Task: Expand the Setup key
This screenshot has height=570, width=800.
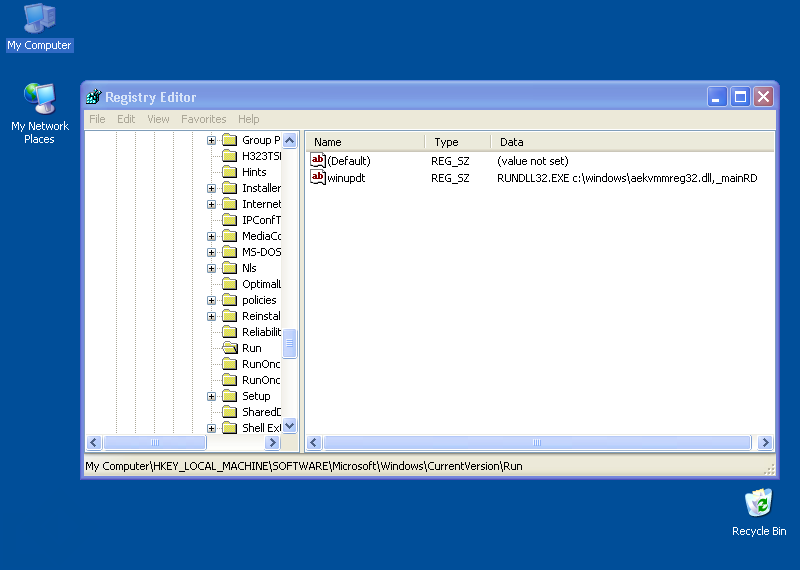Action: (211, 396)
